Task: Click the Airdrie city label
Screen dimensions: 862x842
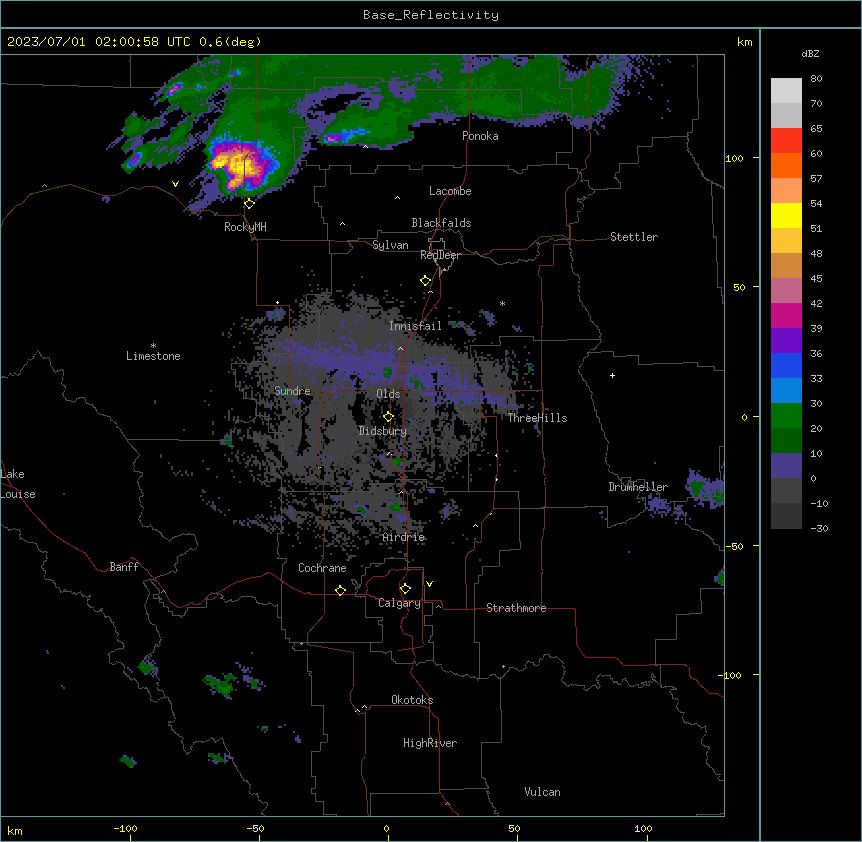Action: [404, 537]
